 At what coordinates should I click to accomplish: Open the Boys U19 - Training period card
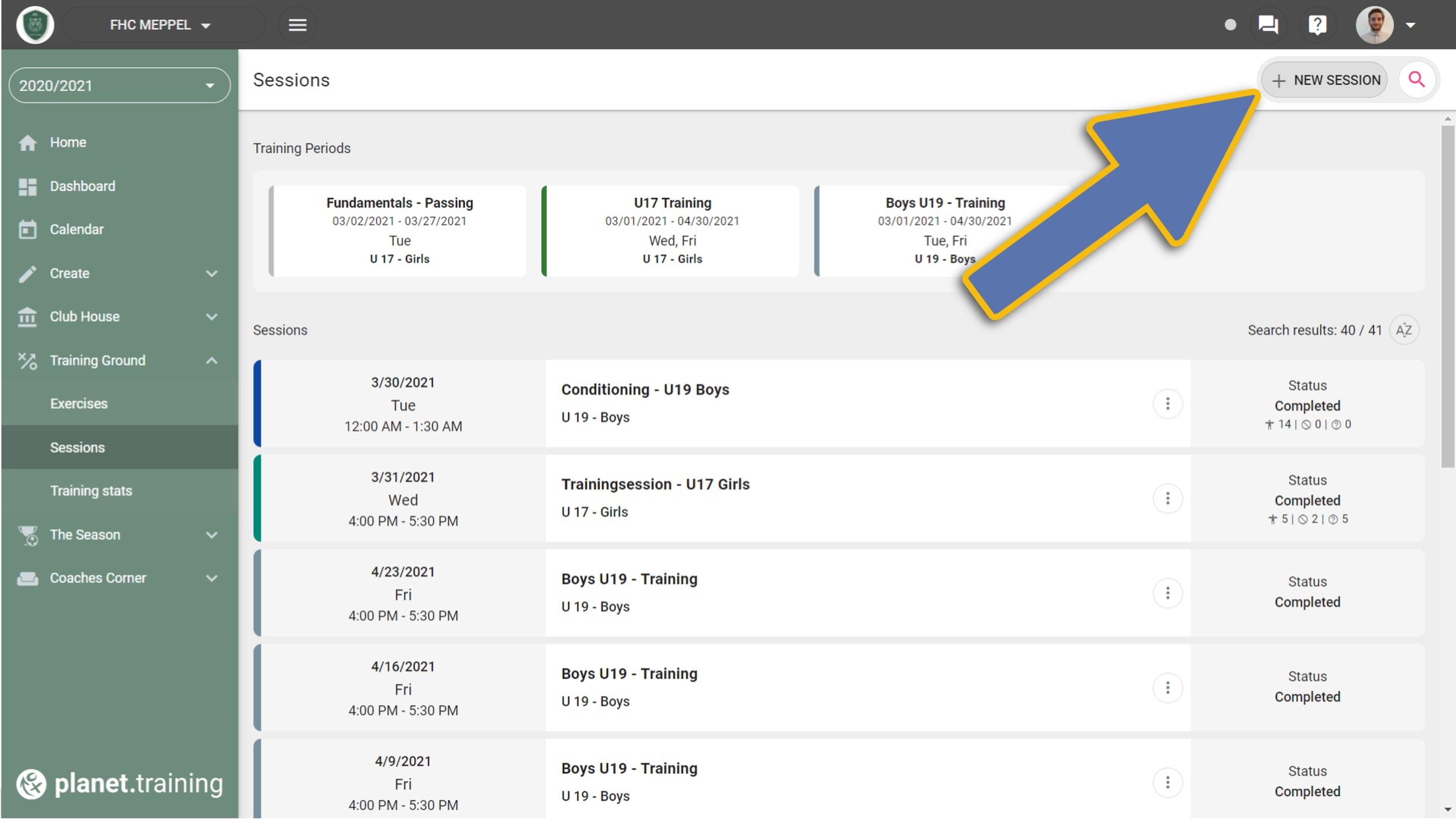[x=943, y=231]
